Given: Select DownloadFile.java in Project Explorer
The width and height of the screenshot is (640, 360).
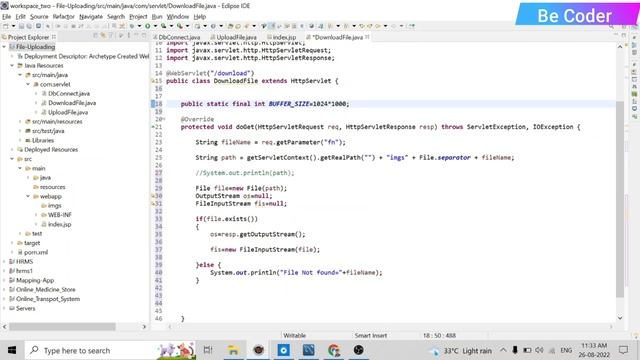Looking at the screenshot, I should pos(72,103).
